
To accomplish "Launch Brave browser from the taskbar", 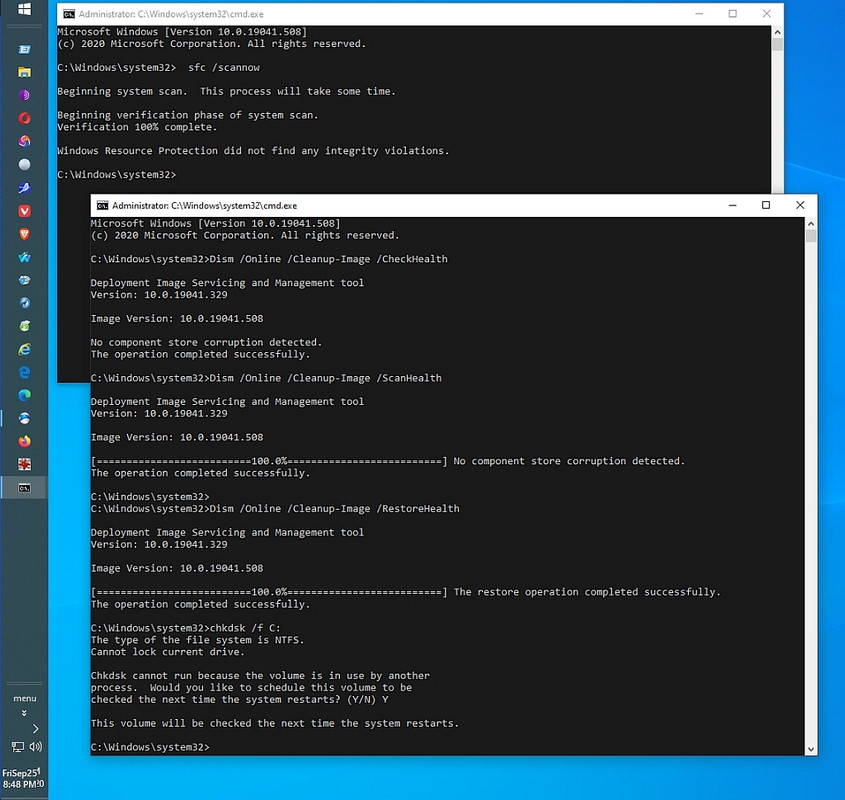I will [24, 234].
